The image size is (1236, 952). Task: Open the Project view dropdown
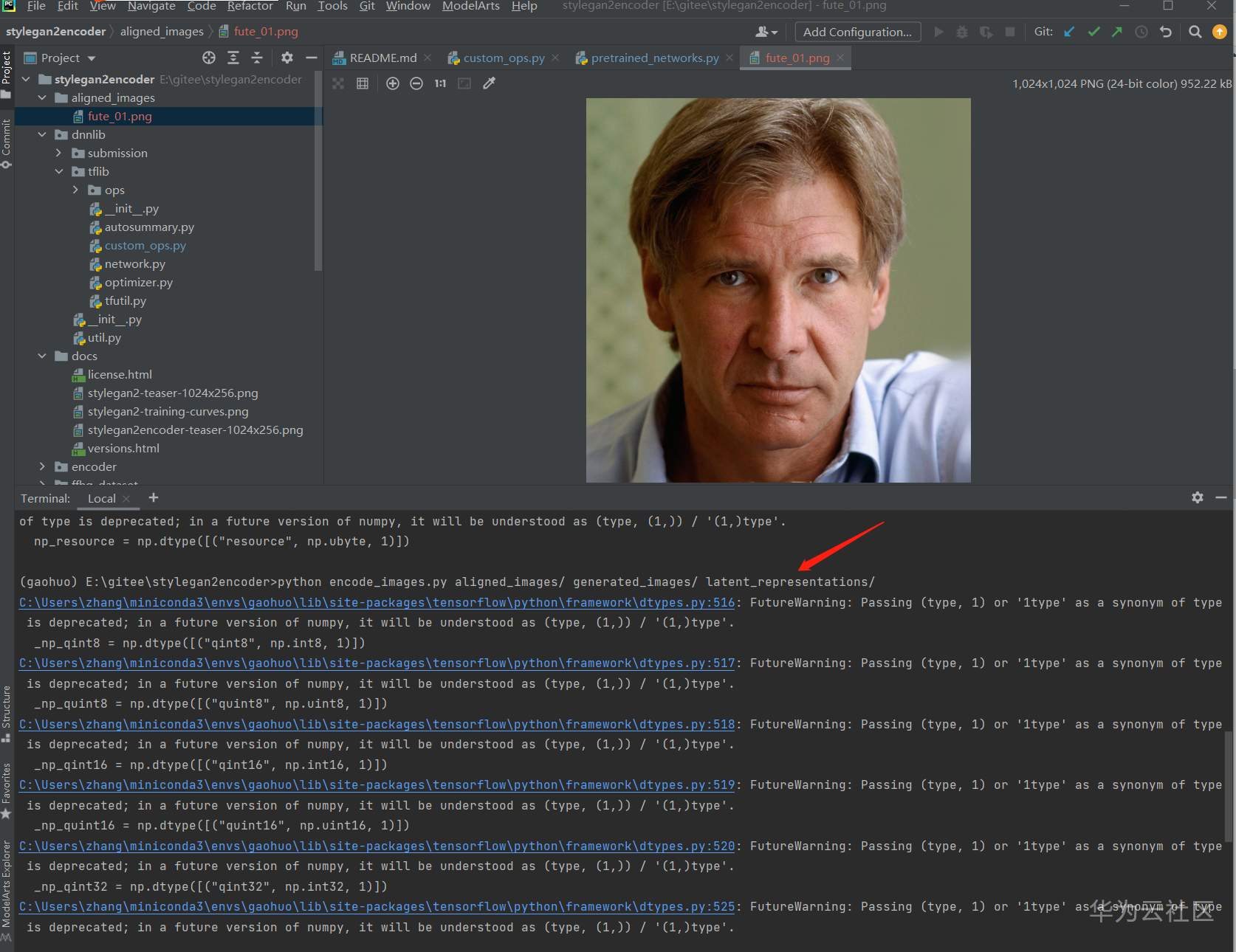(92, 58)
